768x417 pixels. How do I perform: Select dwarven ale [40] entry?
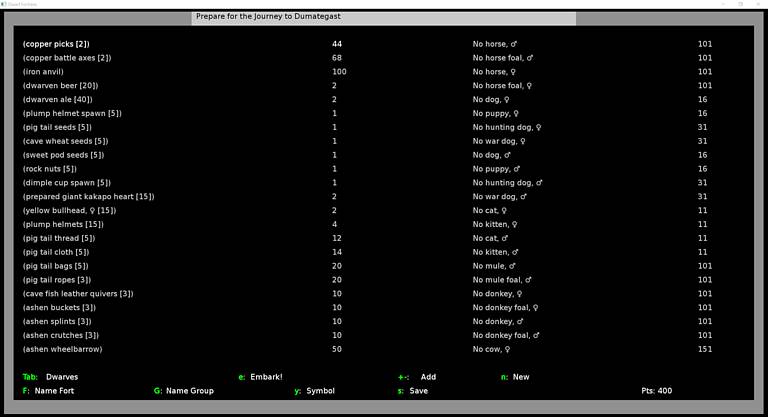57,99
